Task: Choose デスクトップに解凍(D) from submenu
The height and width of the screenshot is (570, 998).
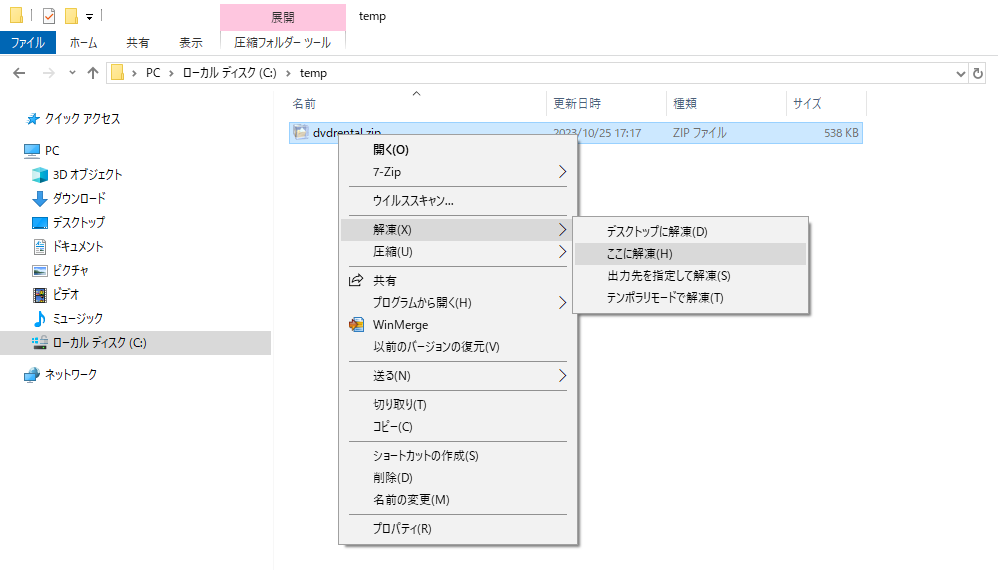Action: click(x=691, y=232)
